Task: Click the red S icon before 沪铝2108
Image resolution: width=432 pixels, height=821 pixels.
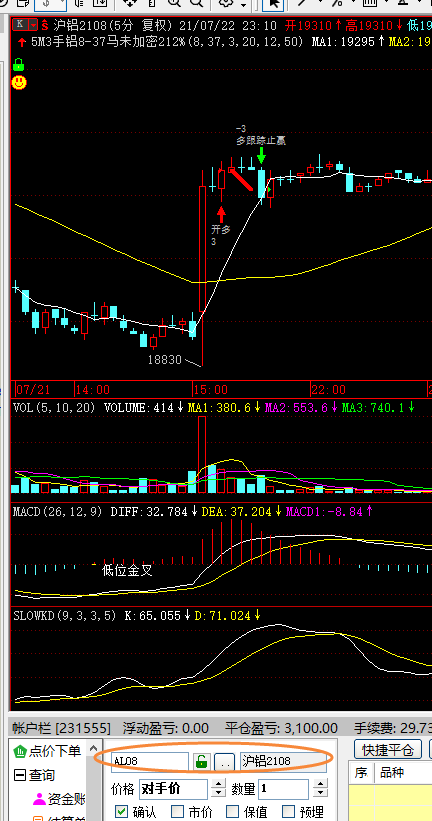Action: pyautogui.click(x=45, y=25)
